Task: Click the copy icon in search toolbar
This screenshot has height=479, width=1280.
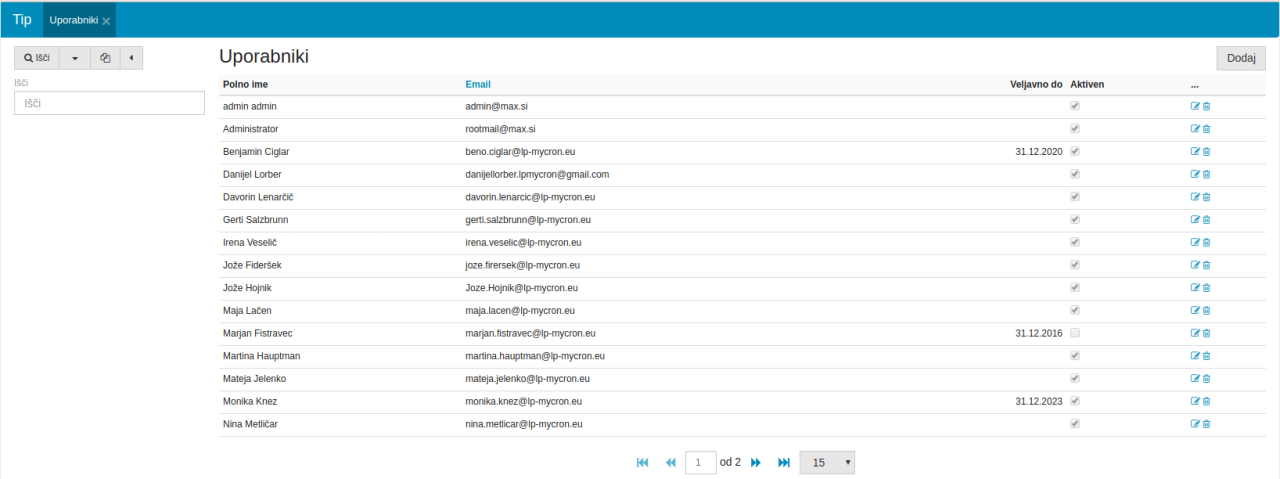Action: pos(105,58)
